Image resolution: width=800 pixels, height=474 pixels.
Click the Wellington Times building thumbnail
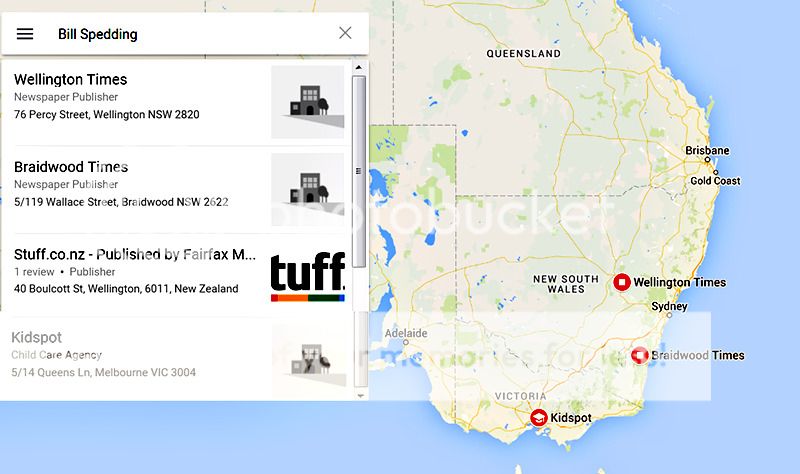click(x=307, y=102)
